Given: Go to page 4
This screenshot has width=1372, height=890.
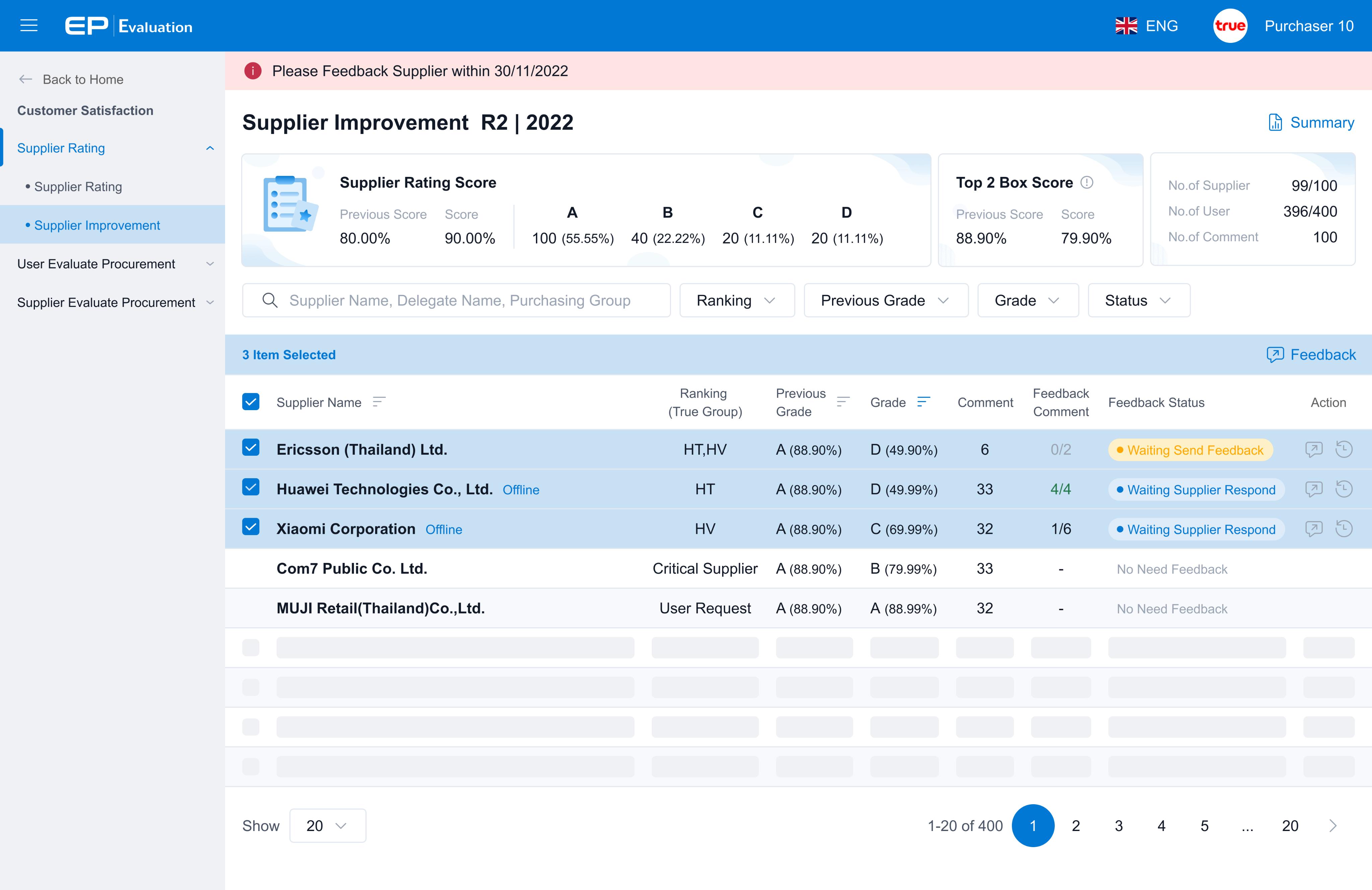Looking at the screenshot, I should point(1162,825).
